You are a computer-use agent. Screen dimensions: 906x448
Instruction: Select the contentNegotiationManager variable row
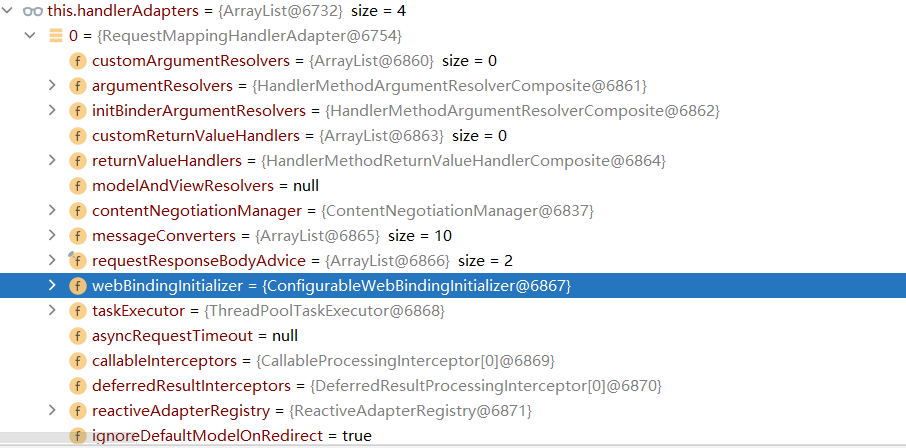coord(453,211)
